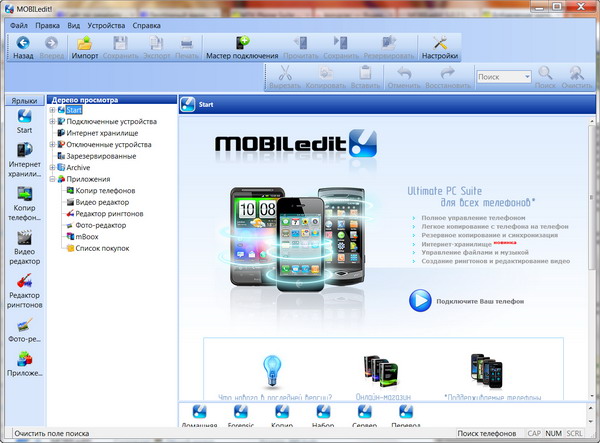The height and width of the screenshot is (443, 600).
Task: Open supported phones icon
Action: 486,370
